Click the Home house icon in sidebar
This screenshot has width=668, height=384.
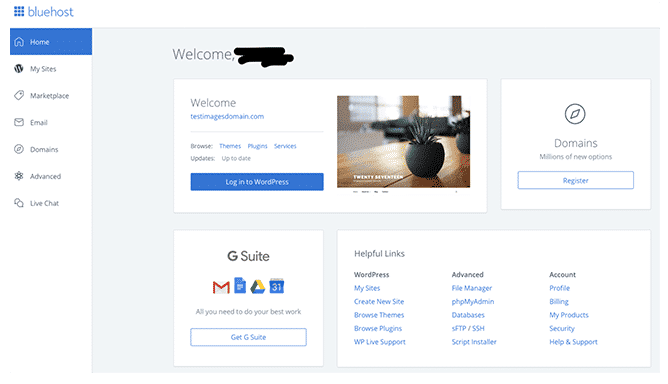[19, 42]
